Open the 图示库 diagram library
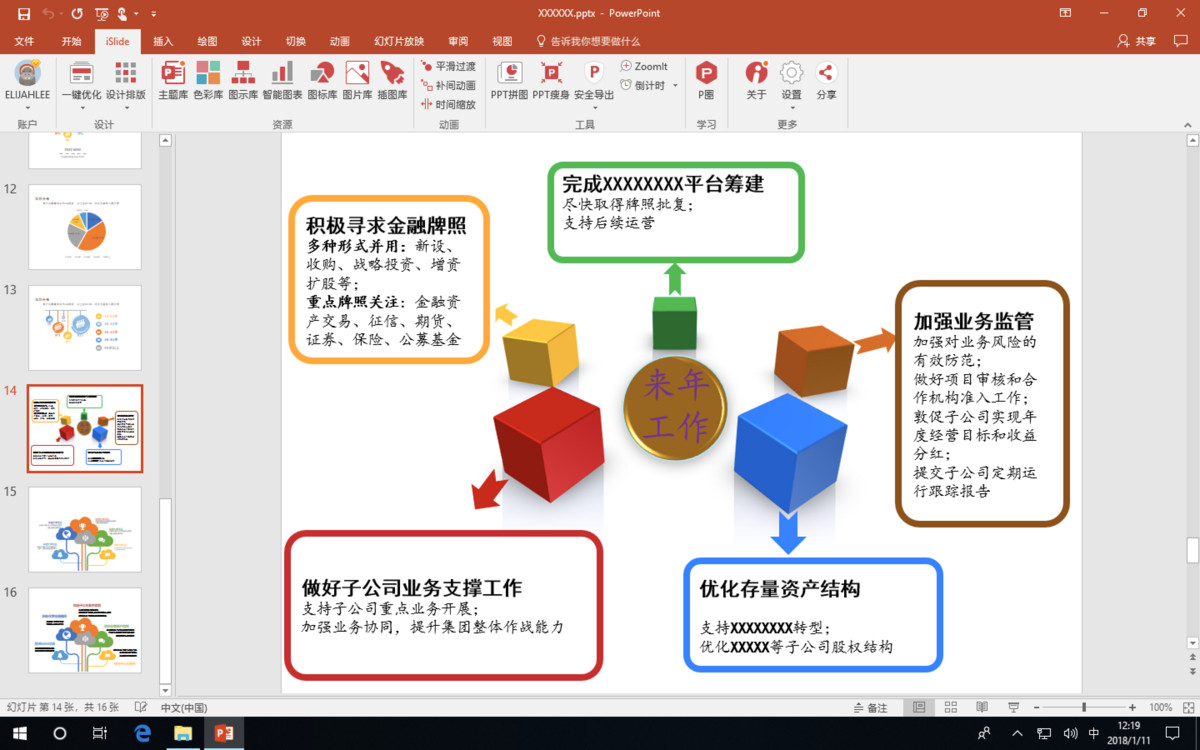The width and height of the screenshot is (1200, 750). tap(243, 80)
